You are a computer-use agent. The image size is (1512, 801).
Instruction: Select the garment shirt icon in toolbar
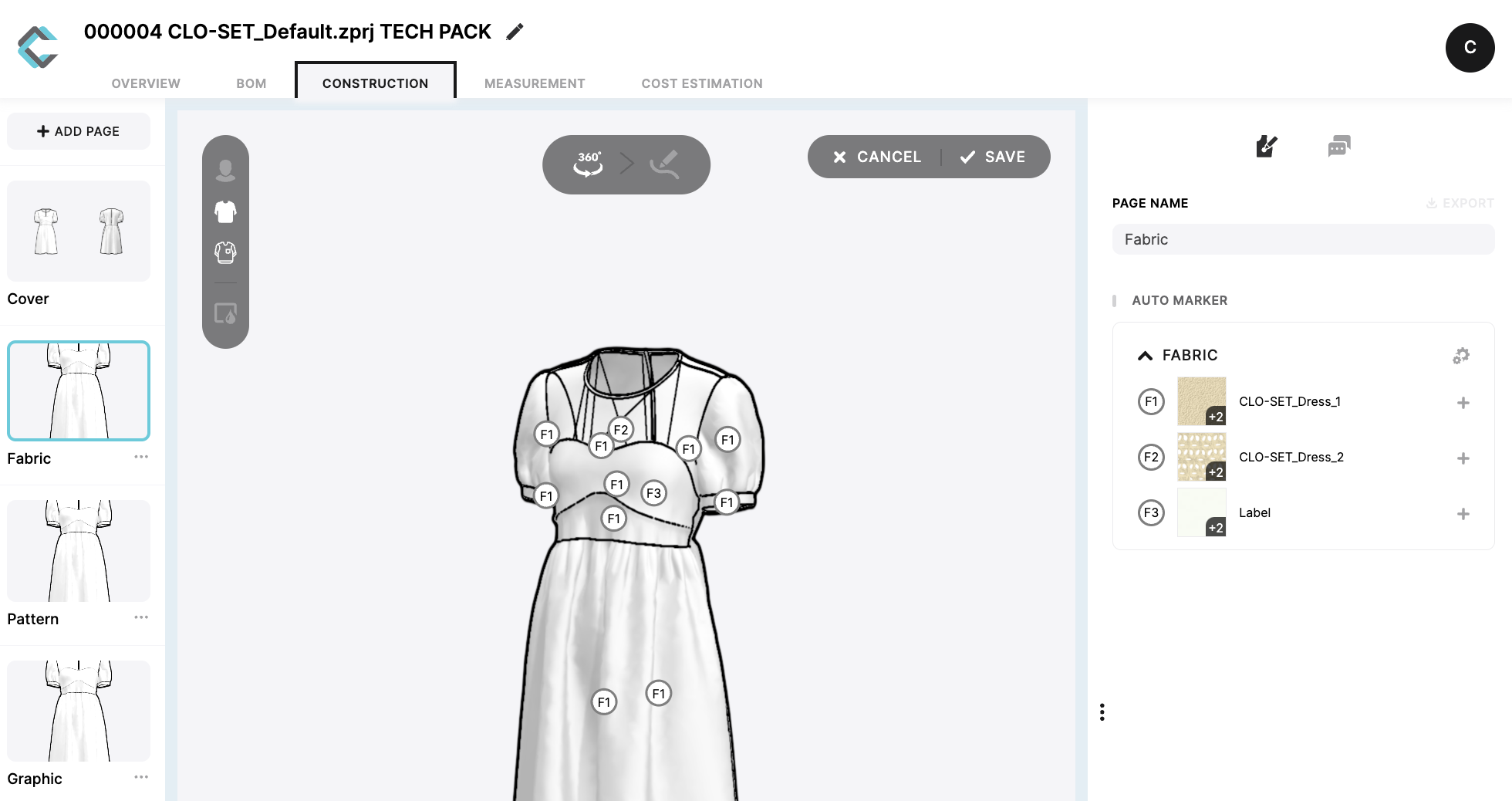pos(225,211)
